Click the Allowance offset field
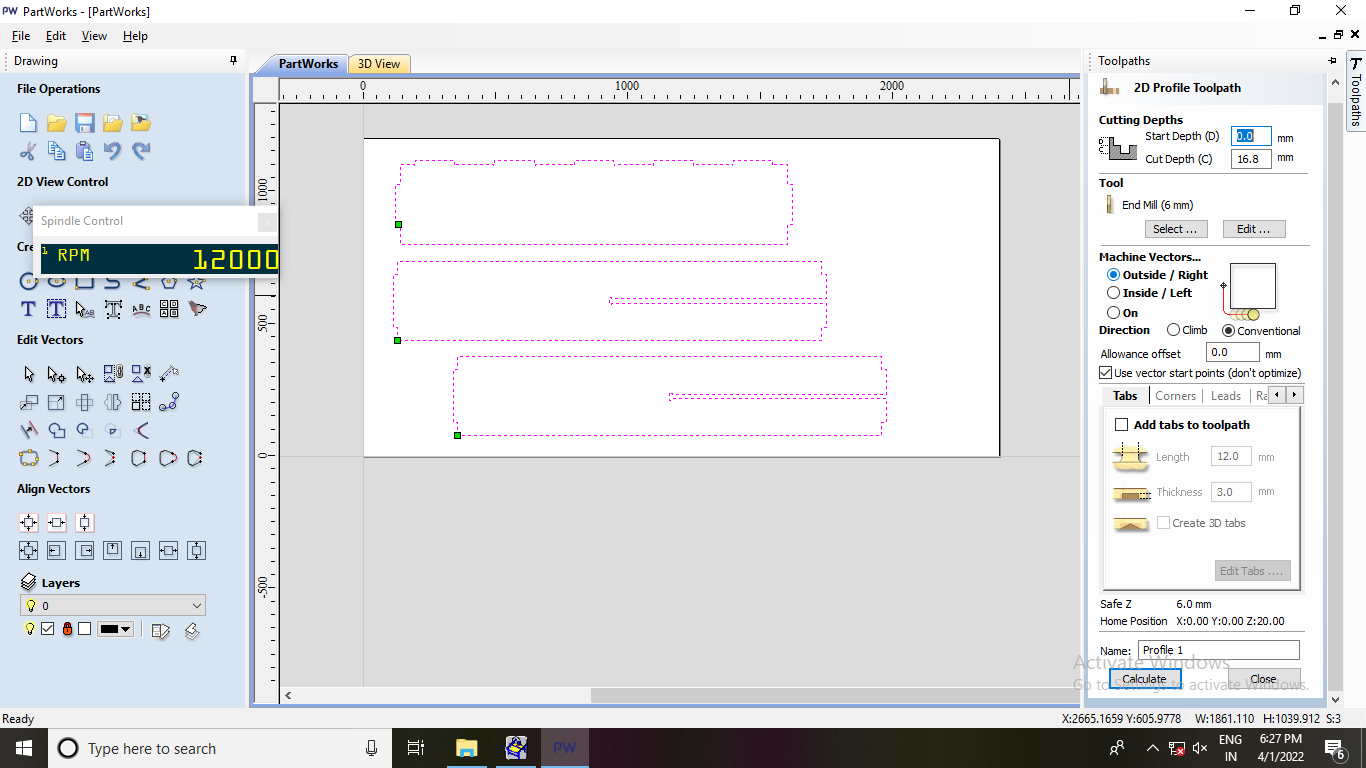Image resolution: width=1366 pixels, height=768 pixels. point(1232,352)
